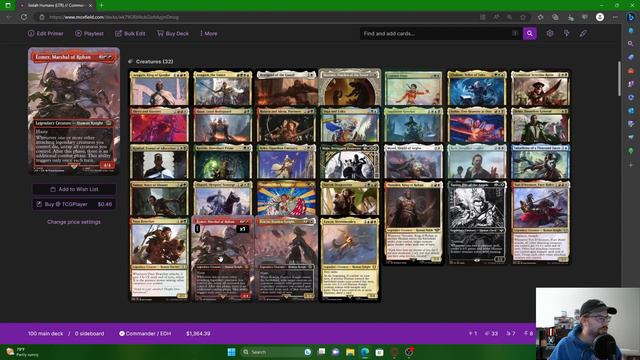Viewport: 640px width, 360px height.
Task: Click the deck price $1,364.39
Action: (x=198, y=333)
